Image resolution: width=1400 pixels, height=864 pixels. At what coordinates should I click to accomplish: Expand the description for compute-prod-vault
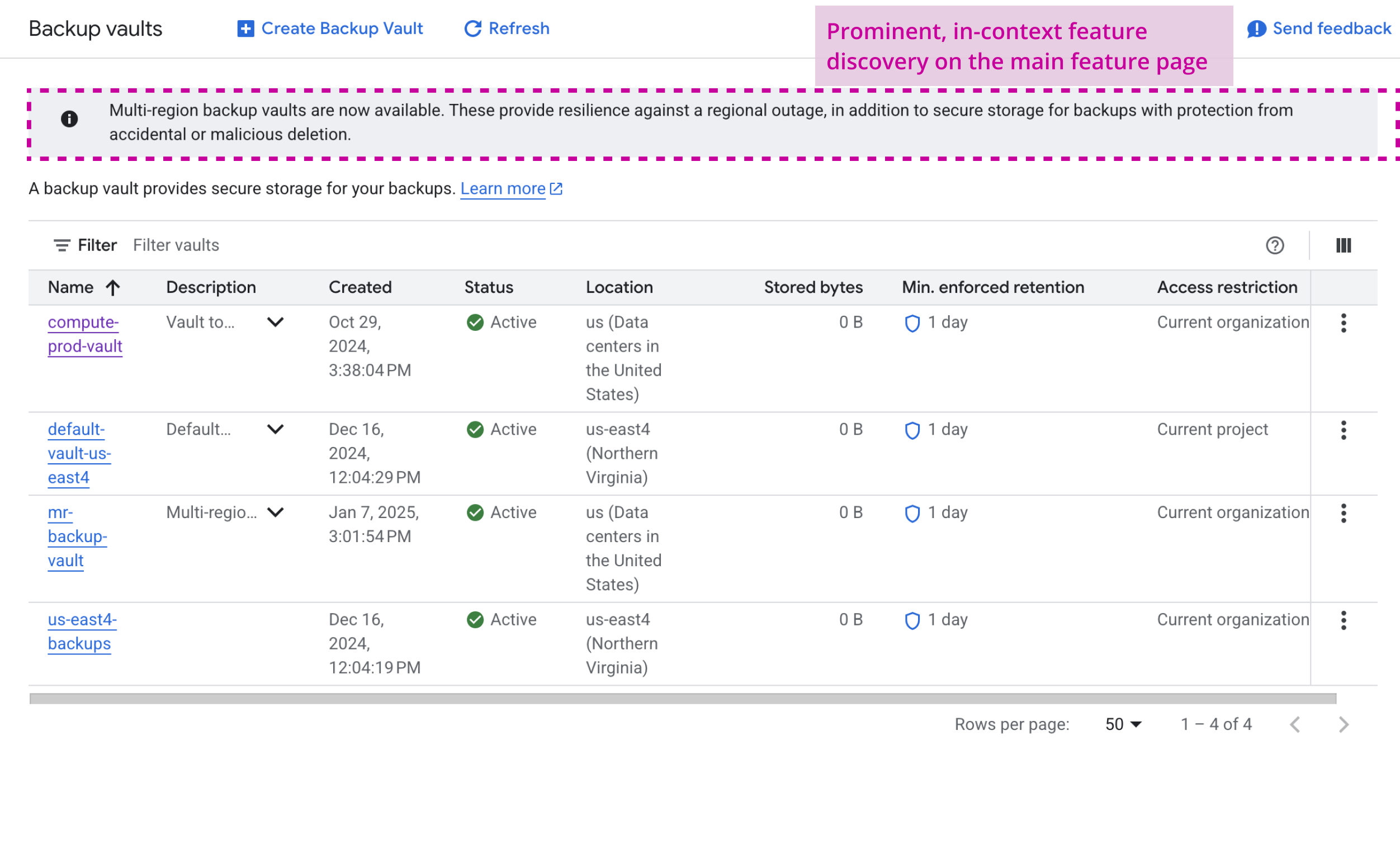[x=276, y=322]
